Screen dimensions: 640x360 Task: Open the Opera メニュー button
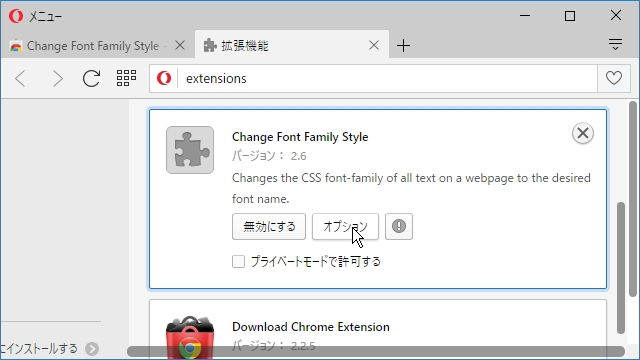pos(35,16)
